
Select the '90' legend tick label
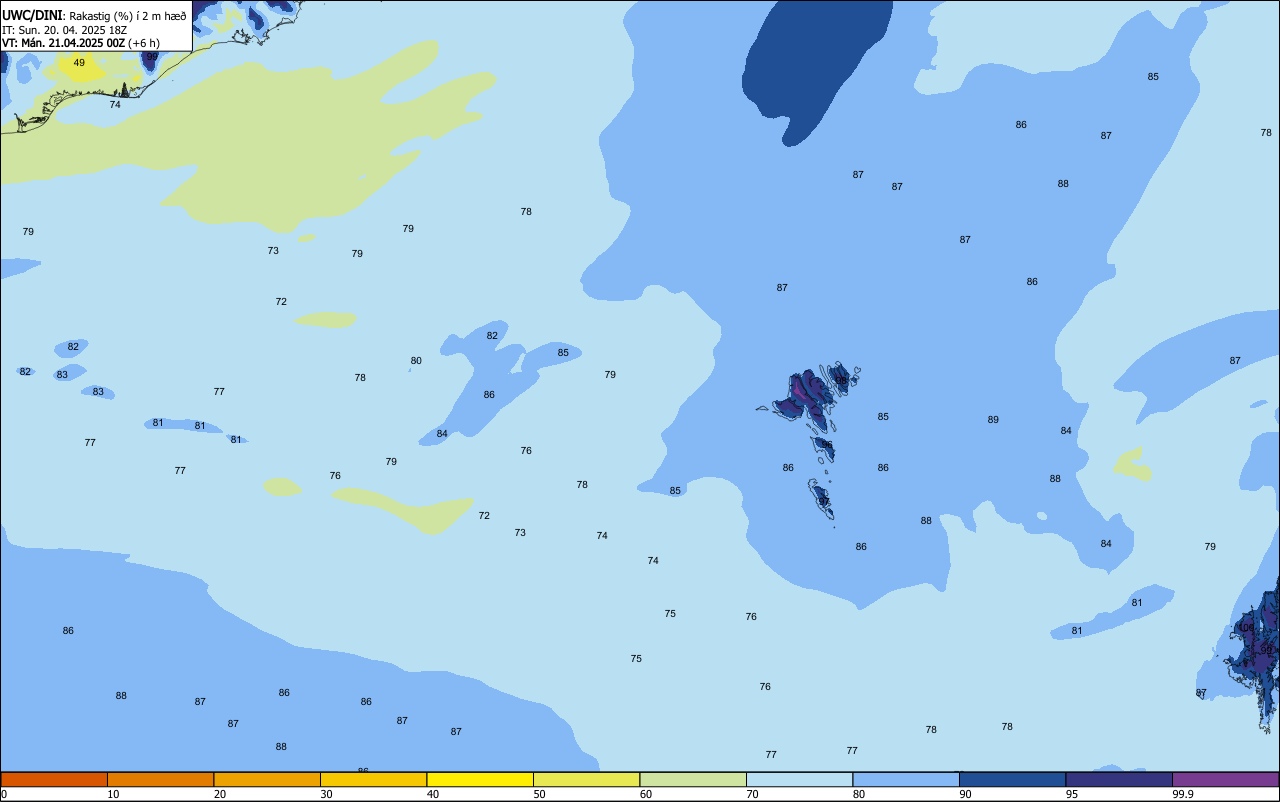coord(966,794)
